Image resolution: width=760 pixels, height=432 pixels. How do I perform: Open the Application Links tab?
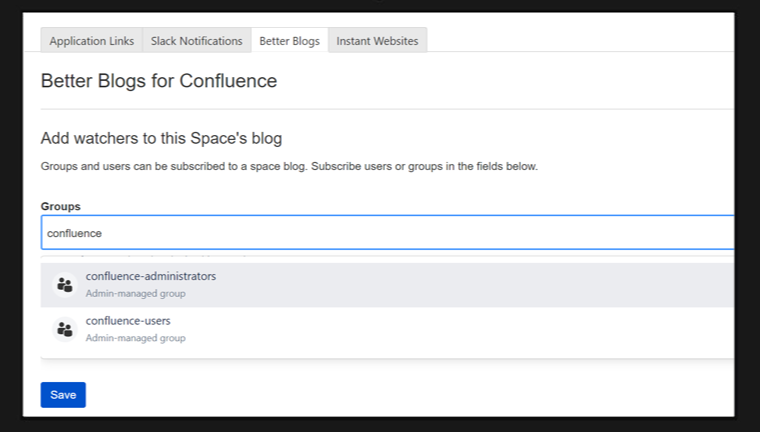pyautogui.click(x=91, y=41)
